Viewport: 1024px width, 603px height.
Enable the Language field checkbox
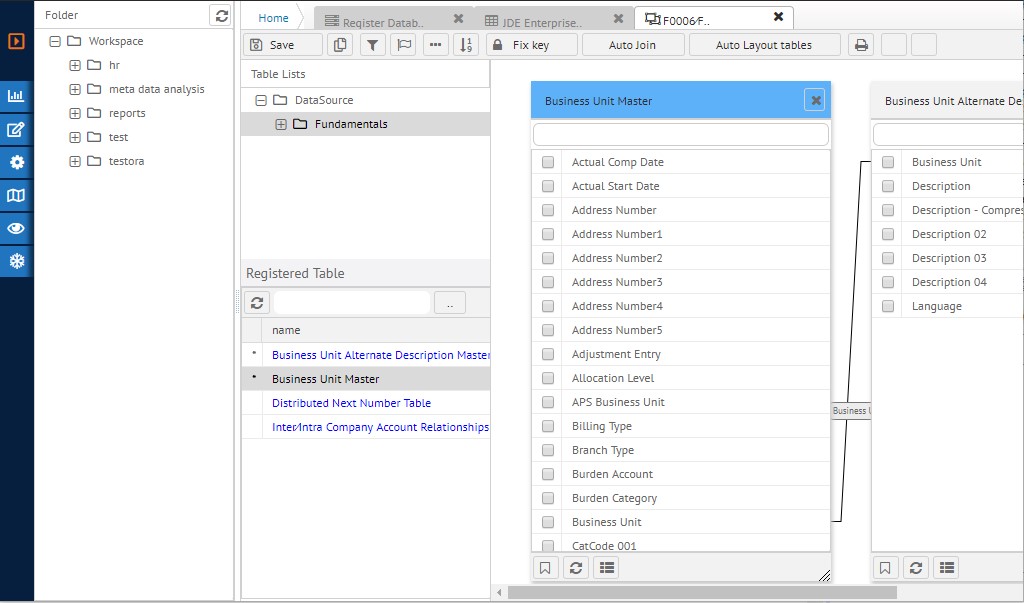click(888, 306)
